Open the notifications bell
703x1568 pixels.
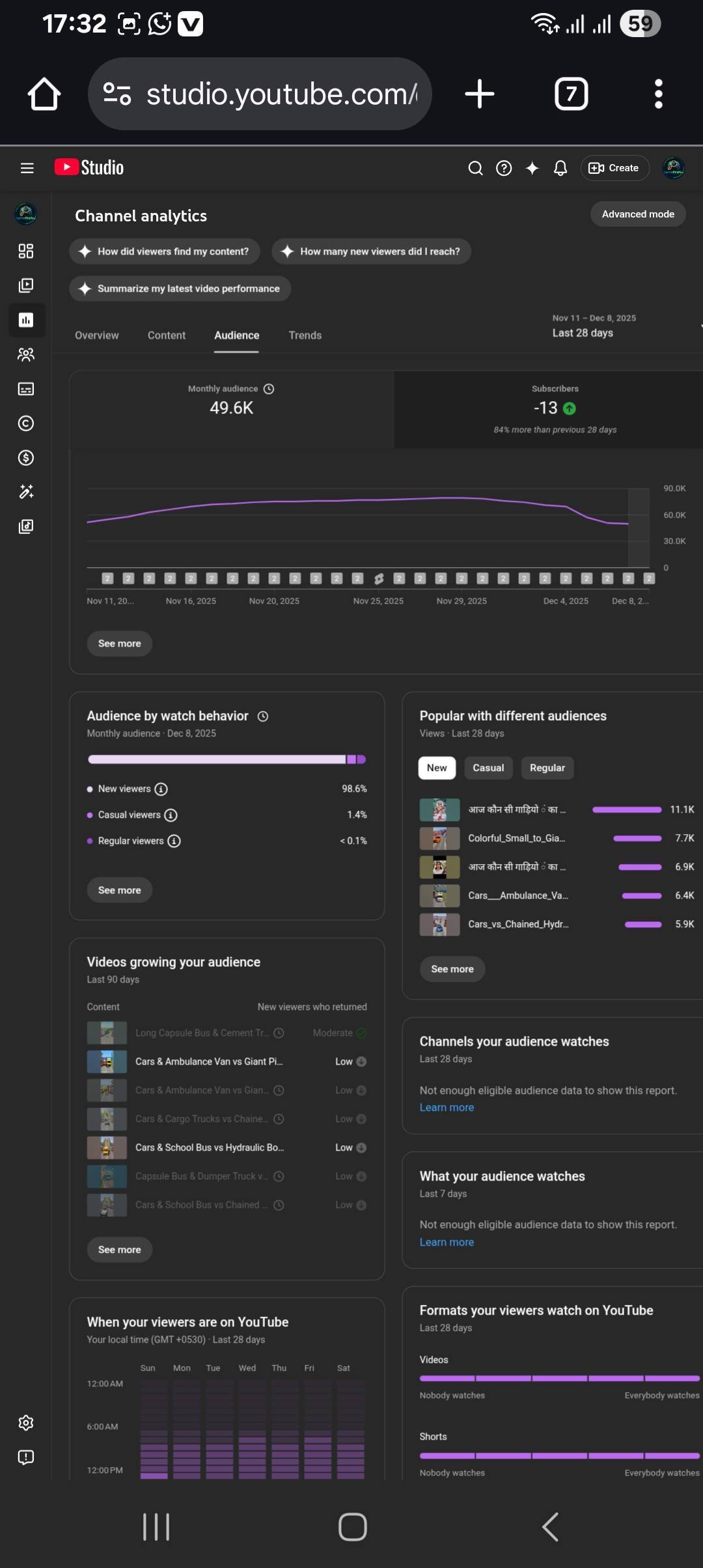560,169
